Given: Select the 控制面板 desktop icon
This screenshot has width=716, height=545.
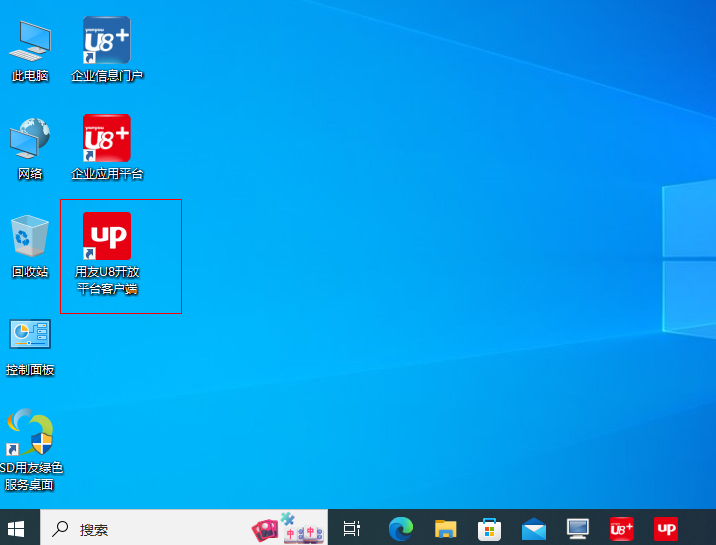Looking at the screenshot, I should (30, 336).
